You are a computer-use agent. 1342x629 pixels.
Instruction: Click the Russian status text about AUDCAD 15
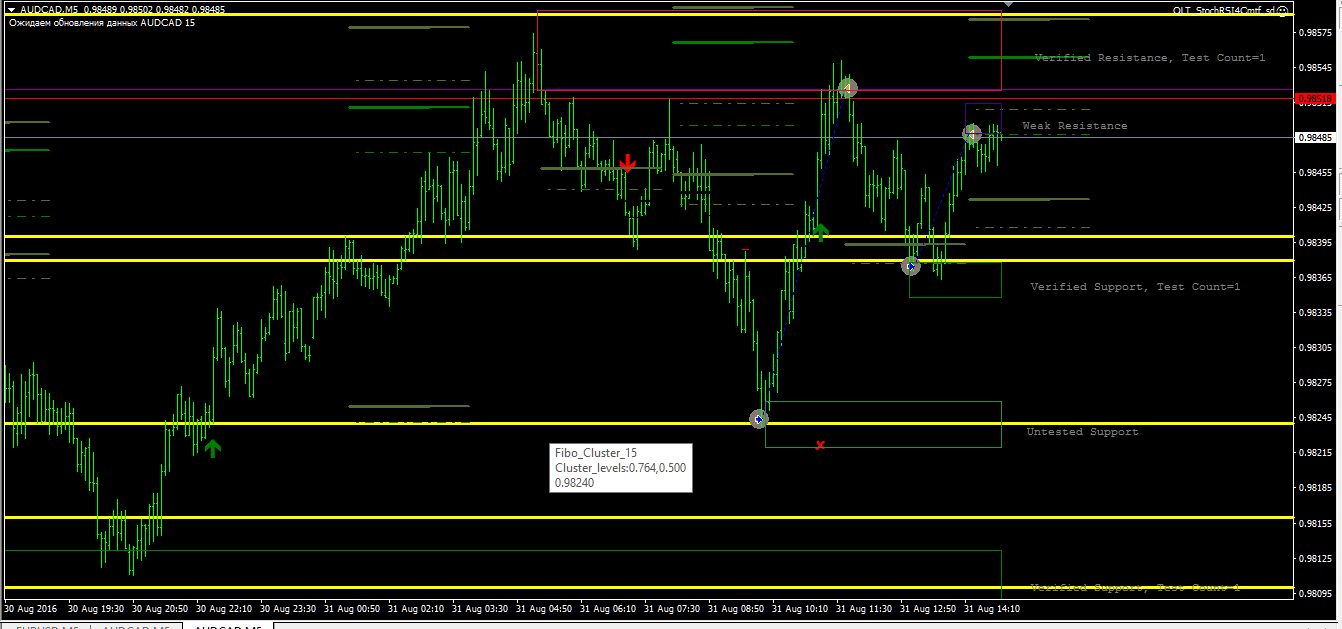pos(102,22)
